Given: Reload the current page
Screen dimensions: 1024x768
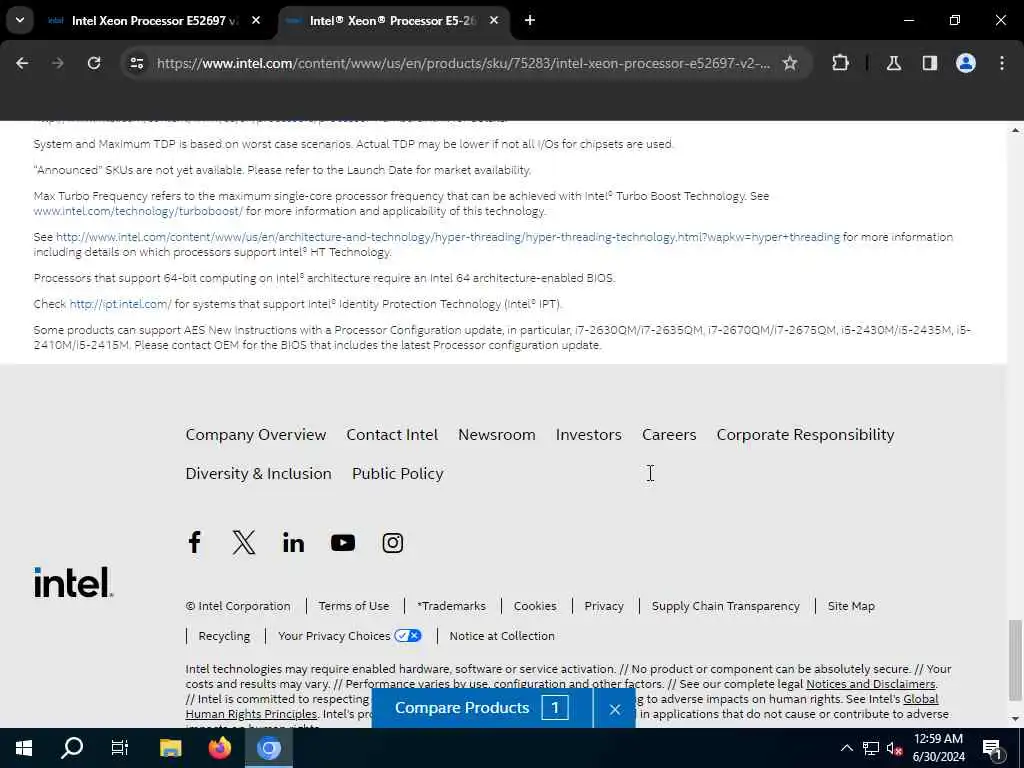Looking at the screenshot, I should pos(94,63).
